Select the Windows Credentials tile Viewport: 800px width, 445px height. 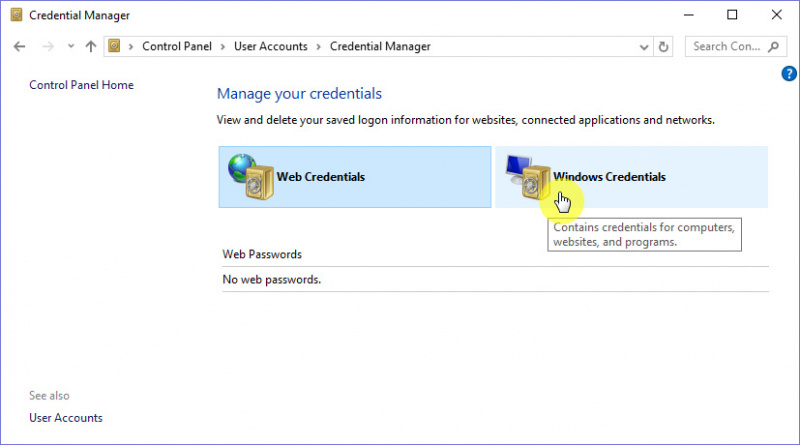(632, 177)
